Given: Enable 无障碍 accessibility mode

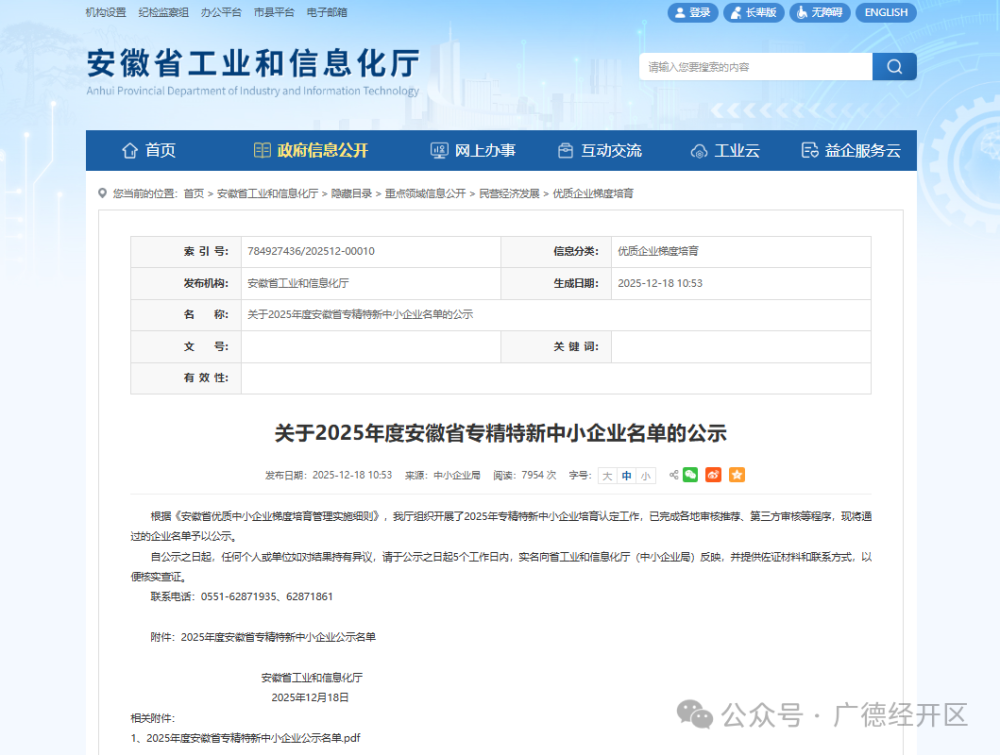Looking at the screenshot, I should (820, 13).
